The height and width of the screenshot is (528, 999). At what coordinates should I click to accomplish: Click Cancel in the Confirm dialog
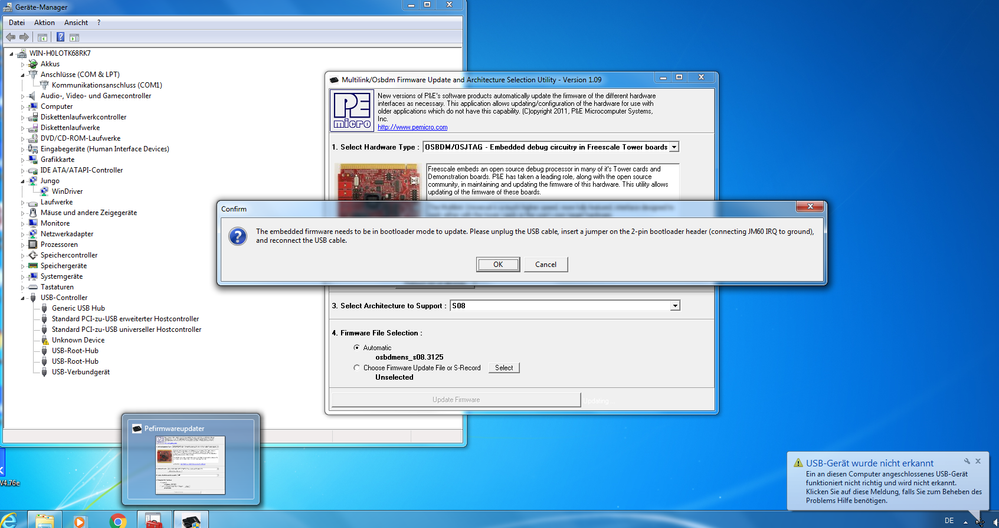click(x=545, y=264)
